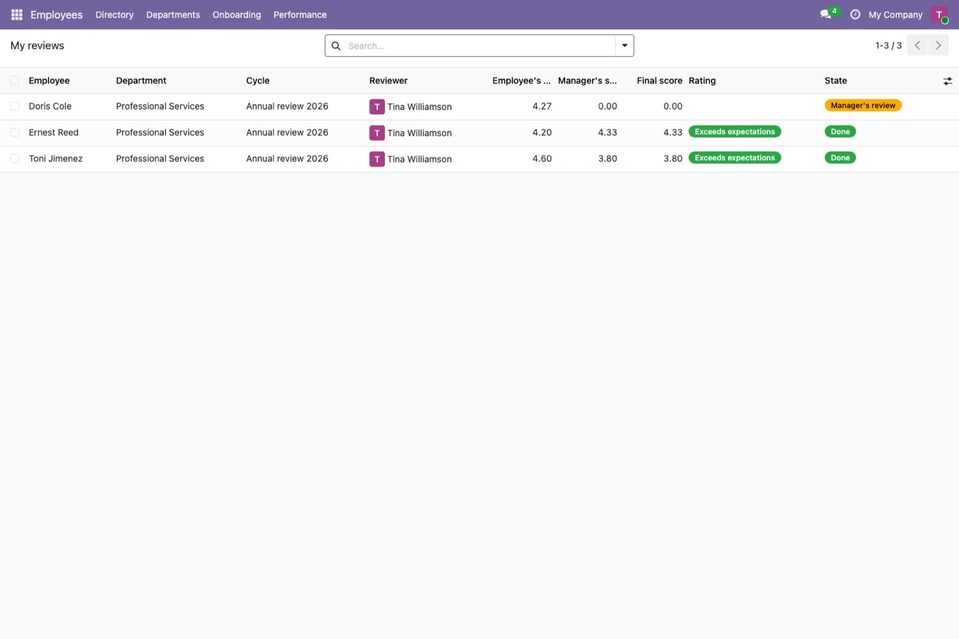This screenshot has width=959, height=639.
Task: Click Tina Williamson avatar in Doris Cole row
Action: point(377,106)
